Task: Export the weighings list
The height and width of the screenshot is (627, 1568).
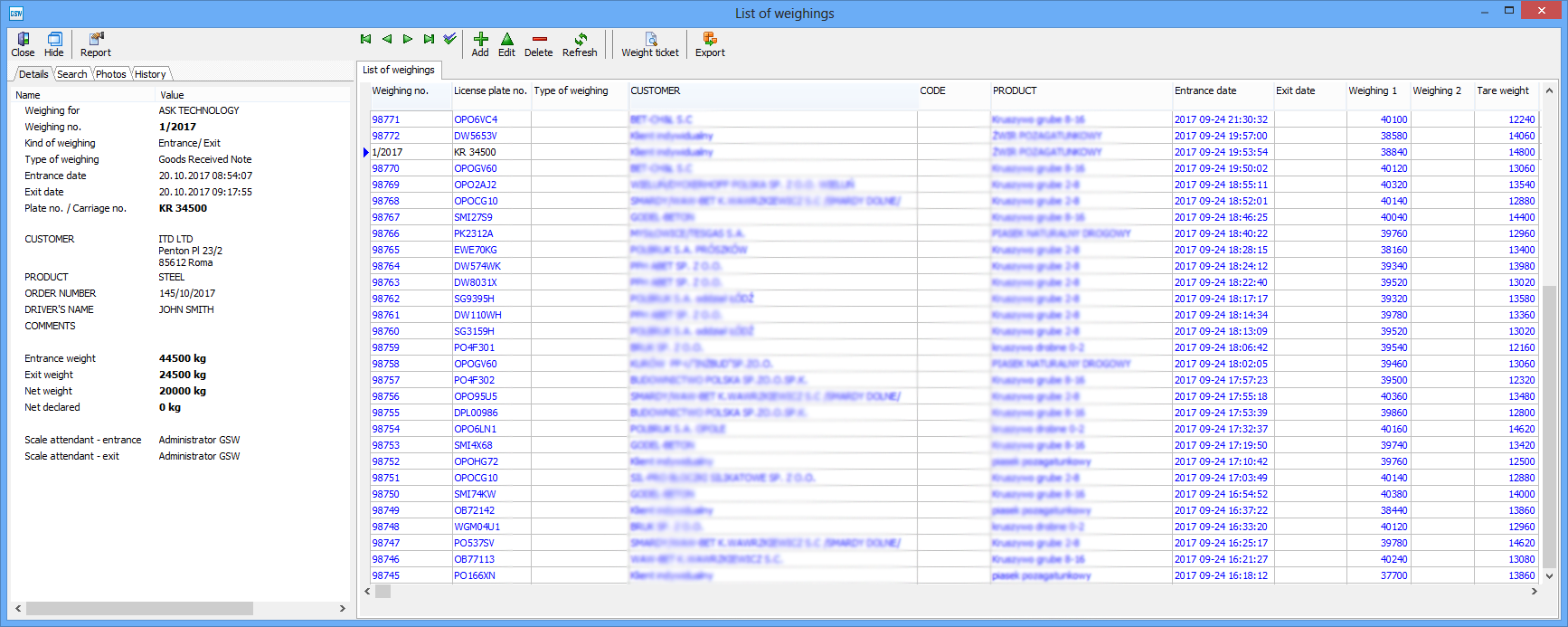Action: pyautogui.click(x=710, y=44)
